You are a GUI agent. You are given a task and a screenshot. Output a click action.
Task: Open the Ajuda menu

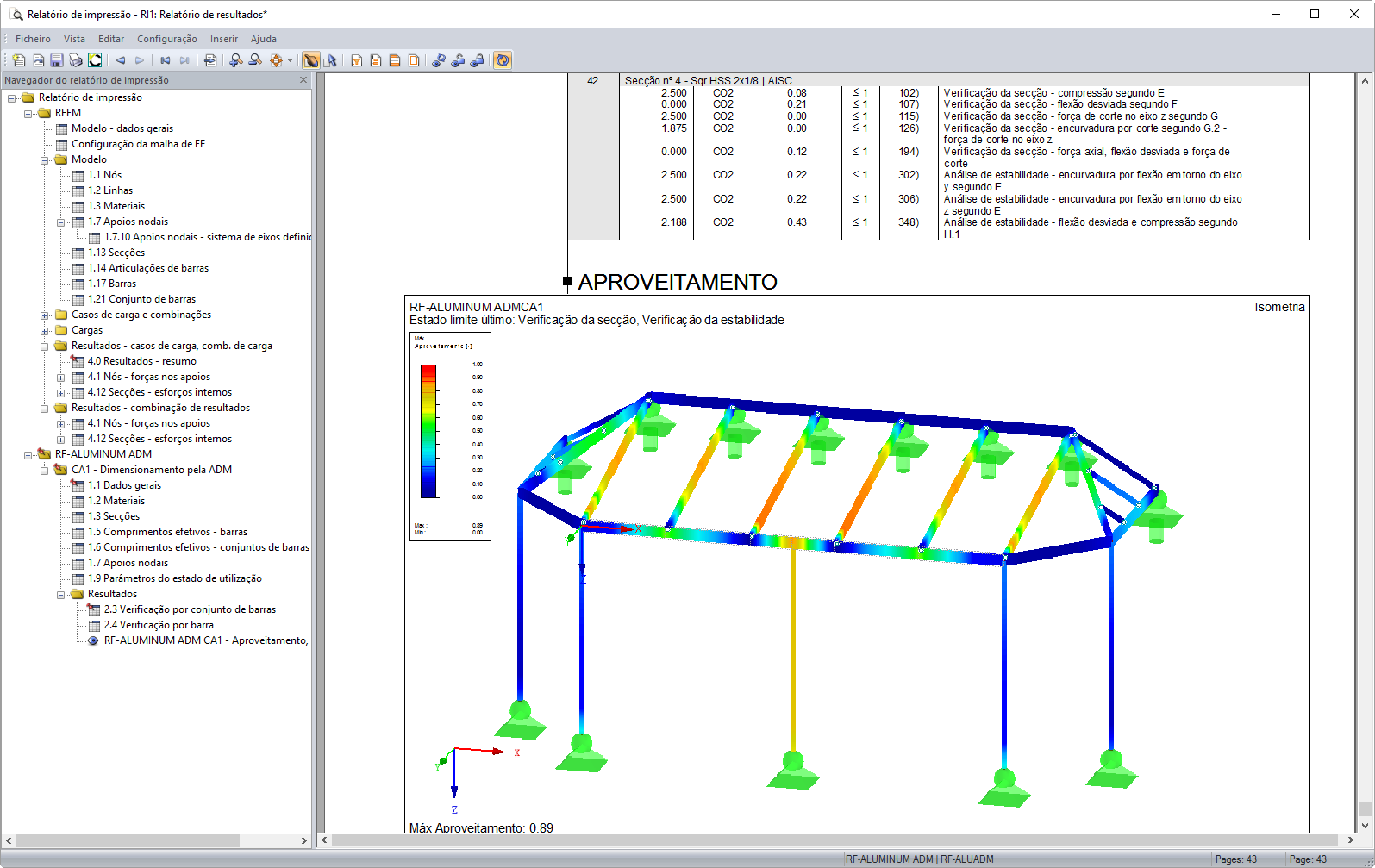tap(264, 39)
